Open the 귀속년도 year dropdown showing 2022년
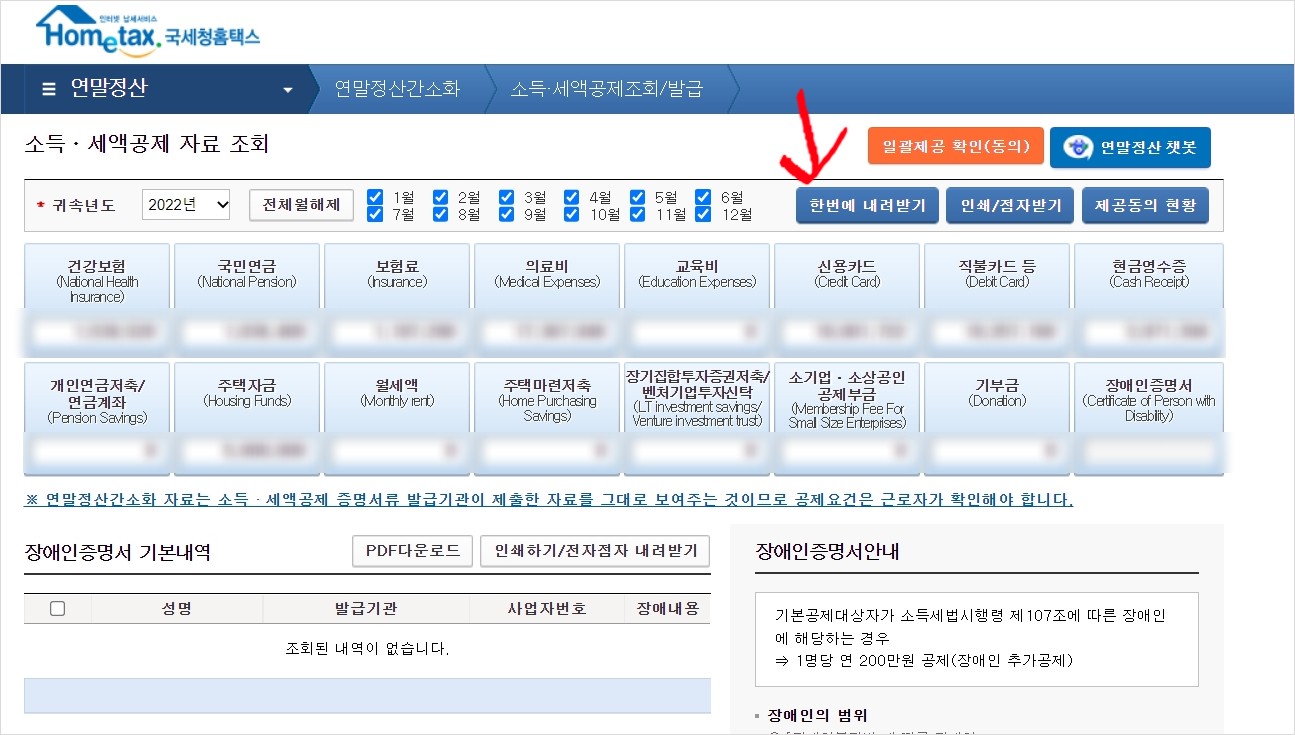Image resolution: width=1295 pixels, height=735 pixels. pyautogui.click(x=185, y=204)
